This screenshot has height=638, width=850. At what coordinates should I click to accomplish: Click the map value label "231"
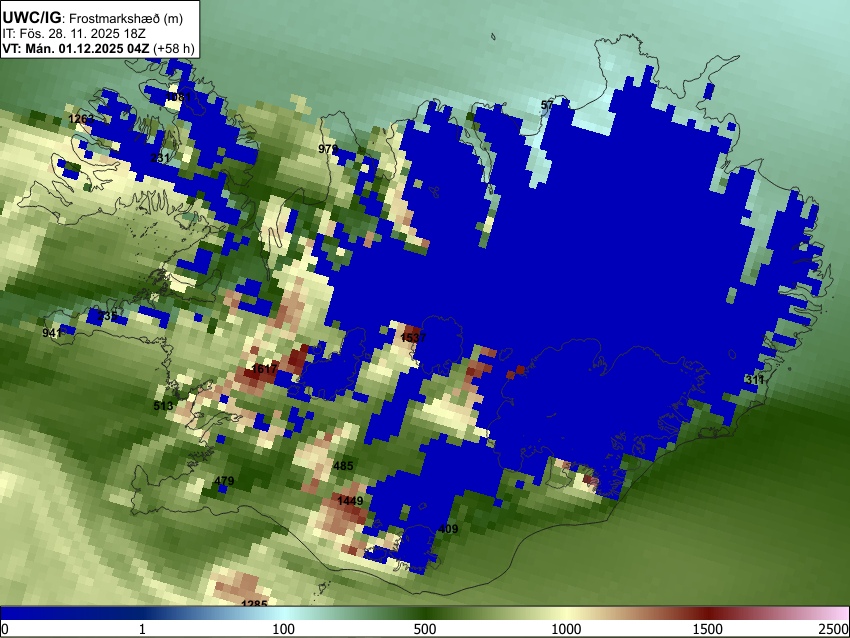(x=159, y=158)
